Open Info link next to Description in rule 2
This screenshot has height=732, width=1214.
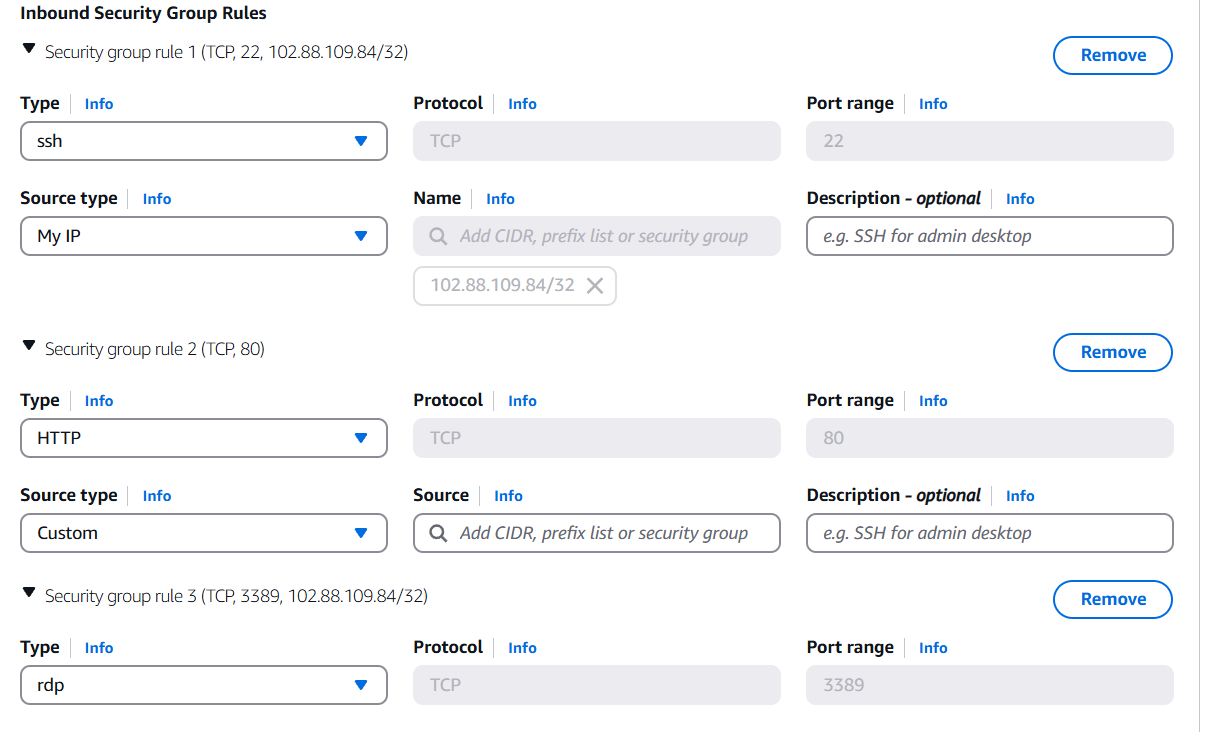(1020, 496)
